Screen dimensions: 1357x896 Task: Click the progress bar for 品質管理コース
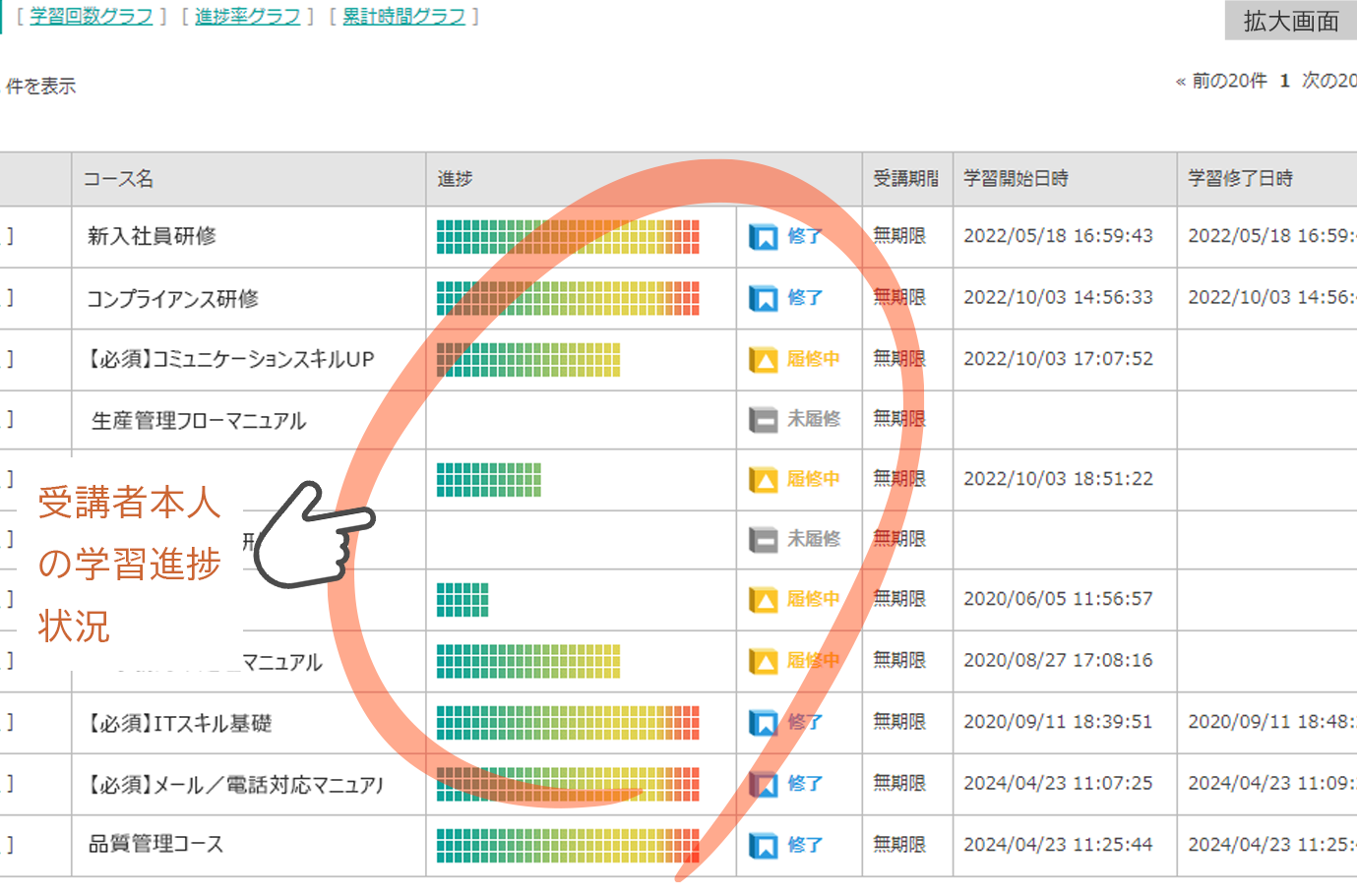click(568, 845)
